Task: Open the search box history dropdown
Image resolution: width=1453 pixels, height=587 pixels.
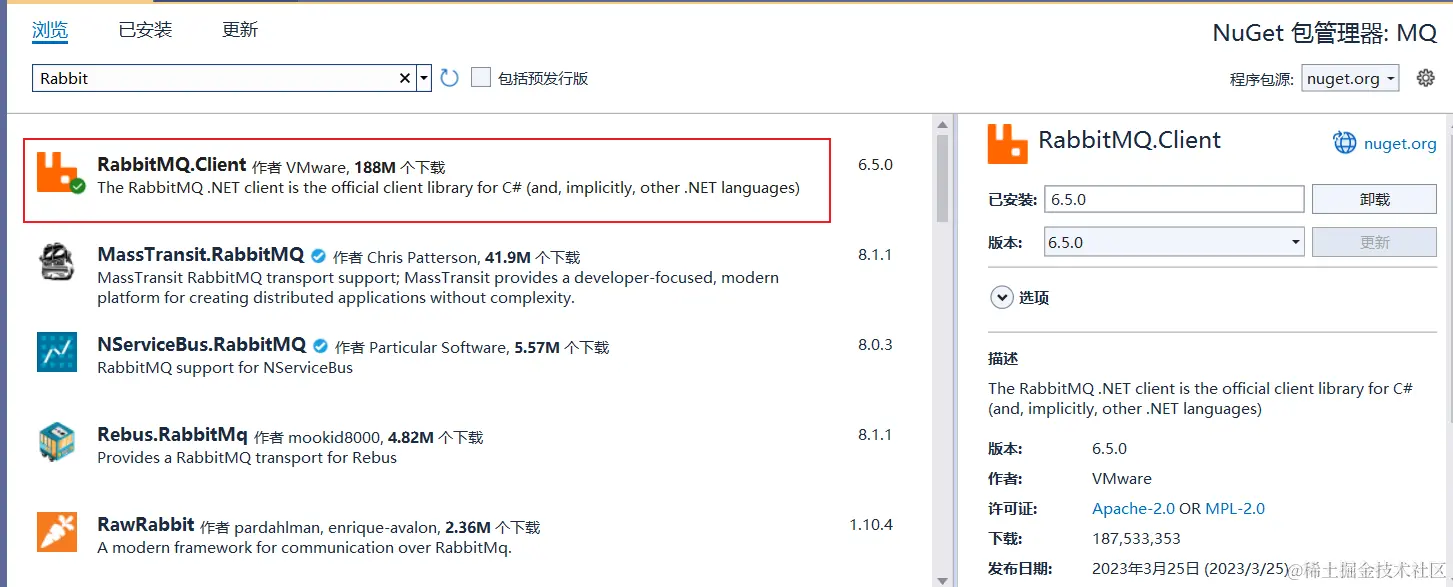Action: [x=424, y=78]
